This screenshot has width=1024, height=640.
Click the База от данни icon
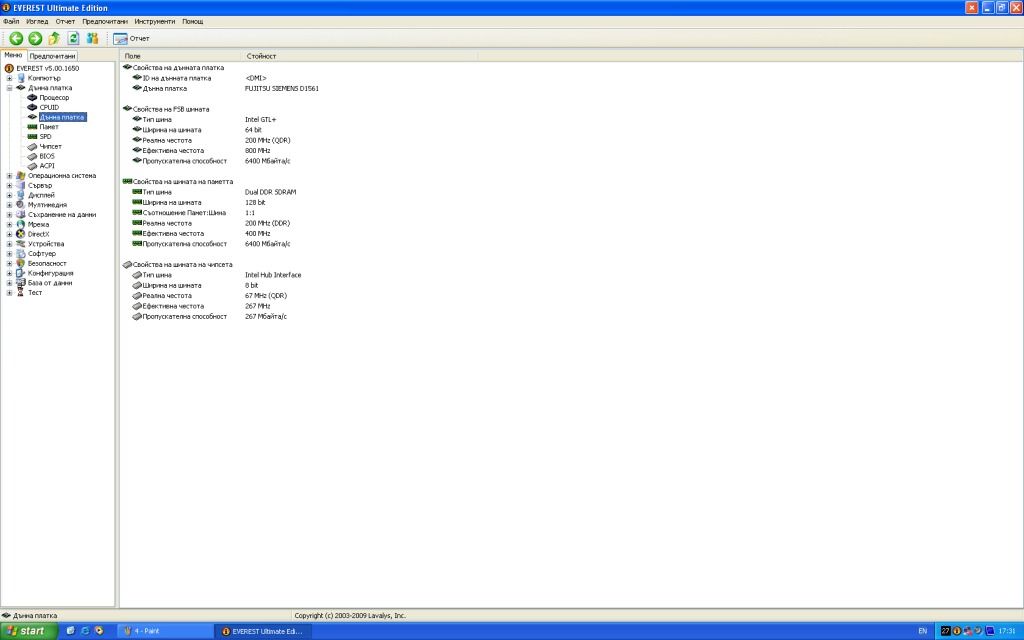(21, 283)
